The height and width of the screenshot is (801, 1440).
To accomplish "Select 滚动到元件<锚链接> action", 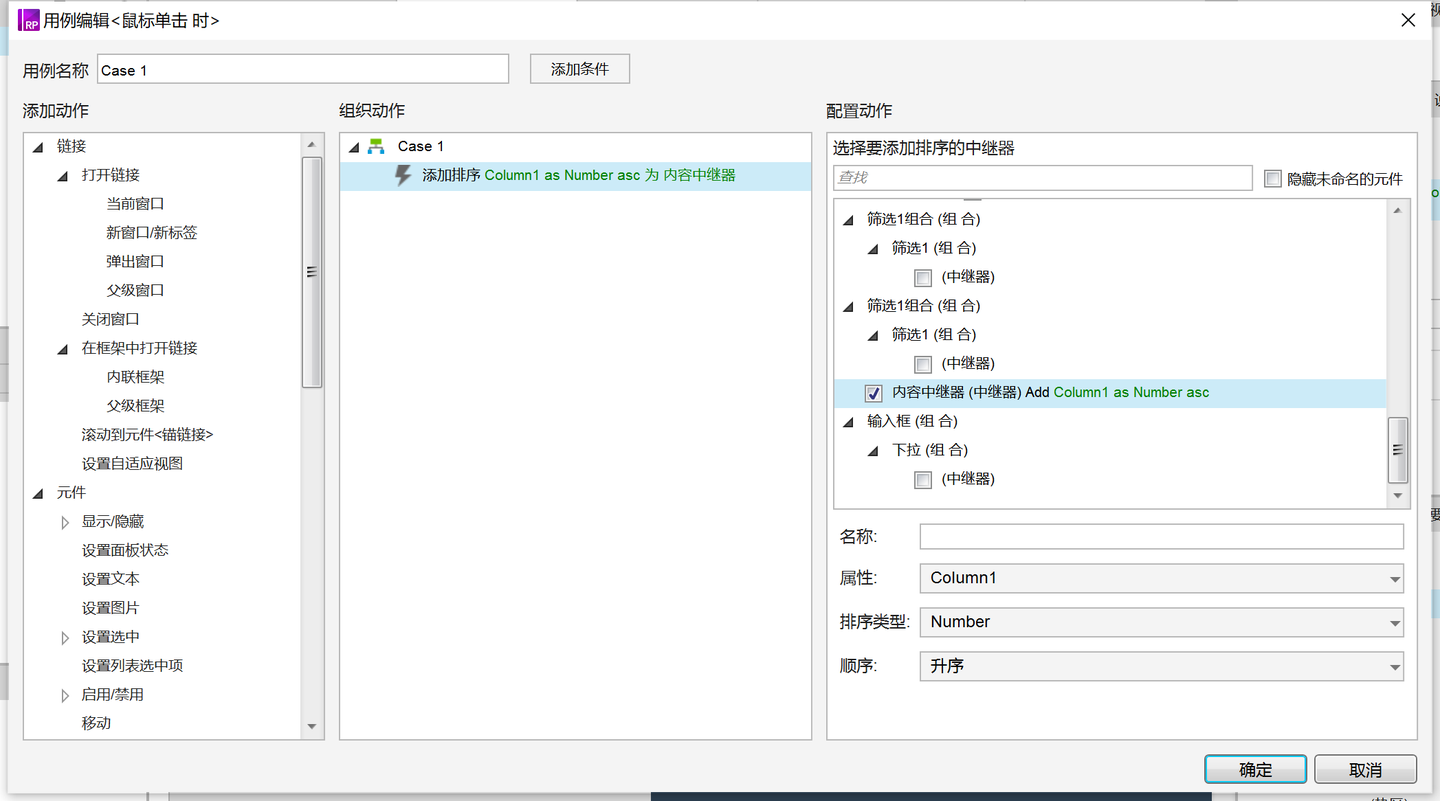I will [x=147, y=435].
